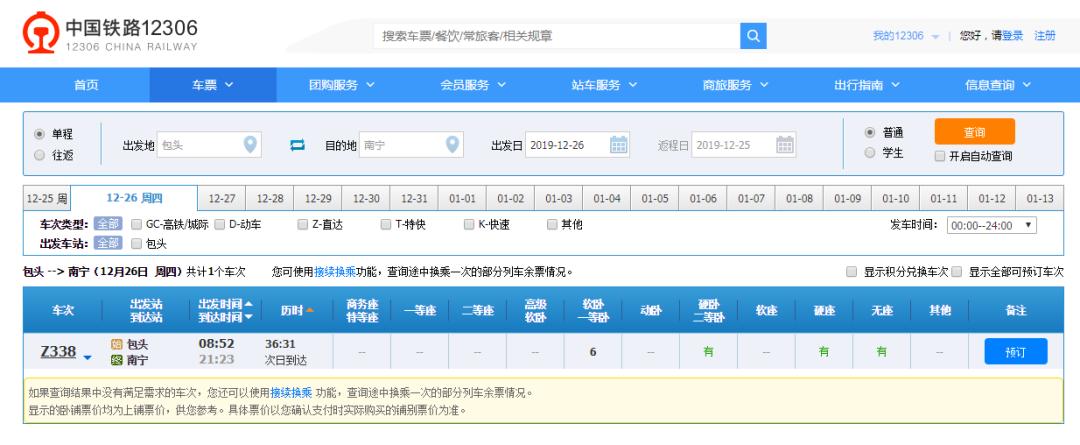Click the 软卧 availability value 6

593,351
